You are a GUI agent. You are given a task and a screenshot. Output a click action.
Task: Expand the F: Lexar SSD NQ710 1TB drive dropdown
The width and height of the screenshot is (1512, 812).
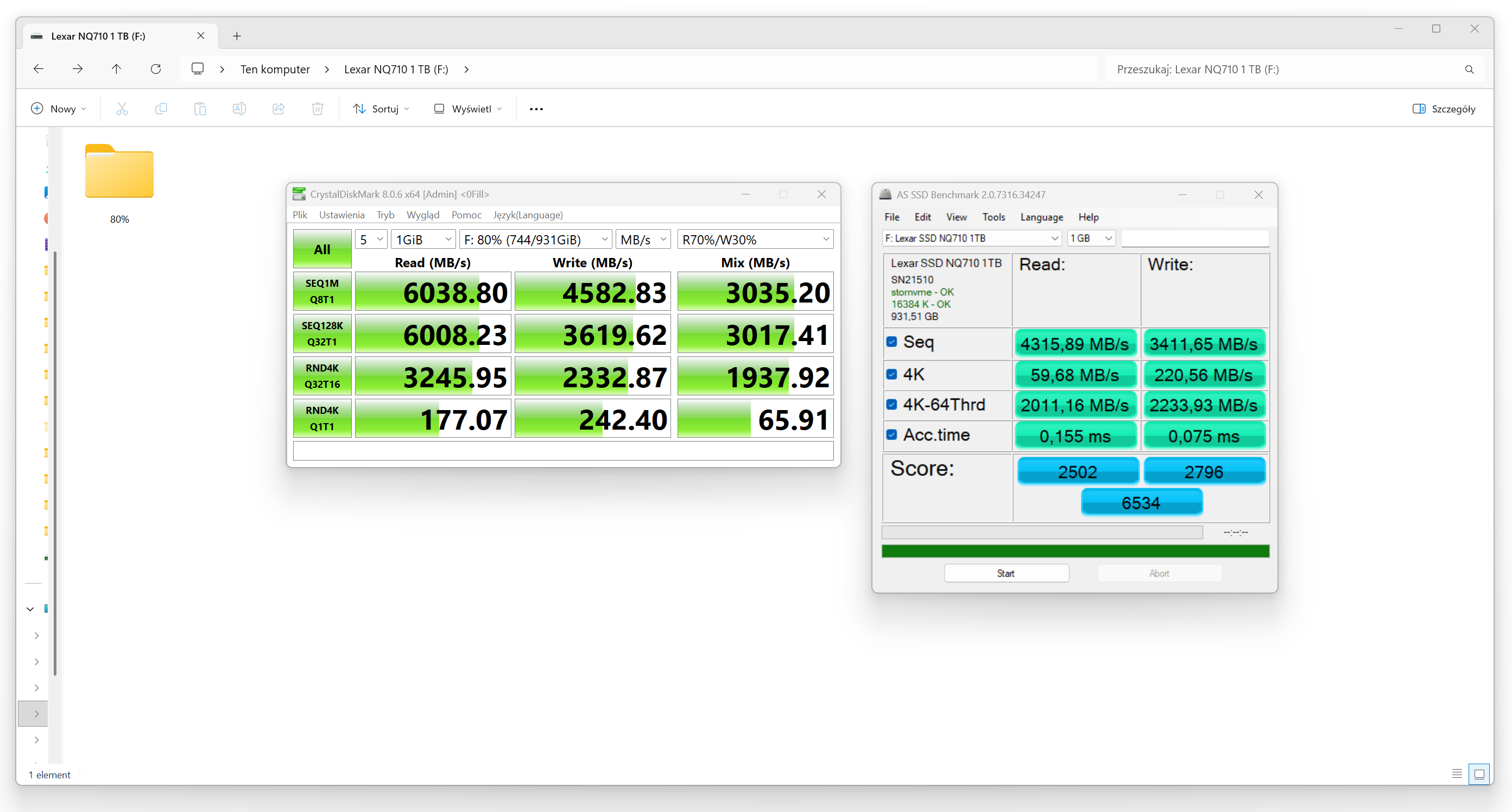(971, 238)
